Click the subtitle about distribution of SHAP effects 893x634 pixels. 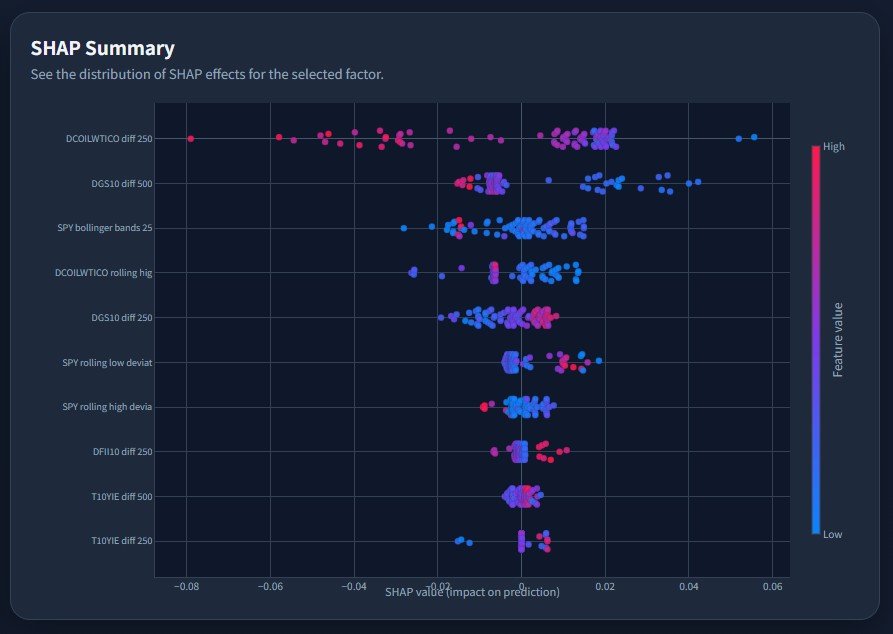(207, 74)
